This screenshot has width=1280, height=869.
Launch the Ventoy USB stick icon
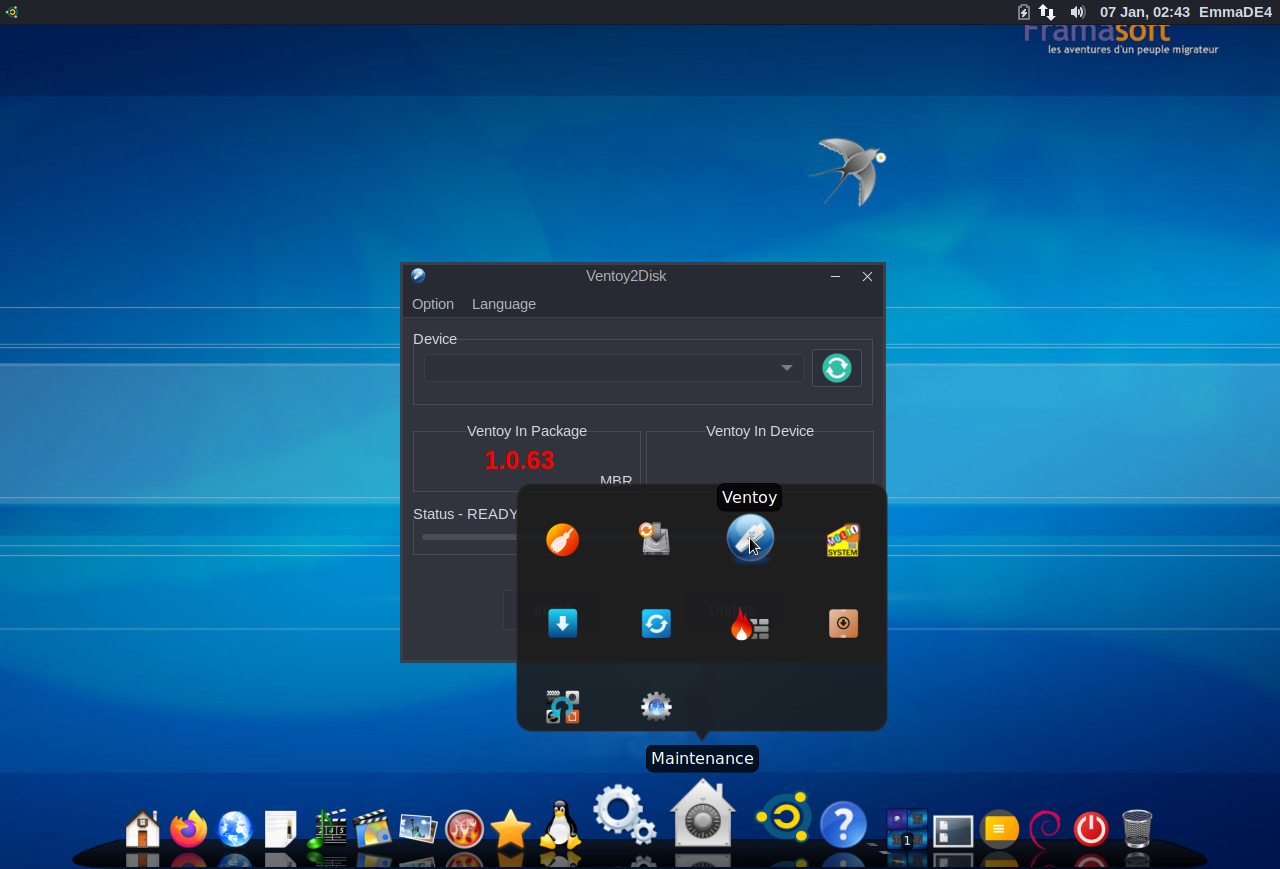(750, 538)
